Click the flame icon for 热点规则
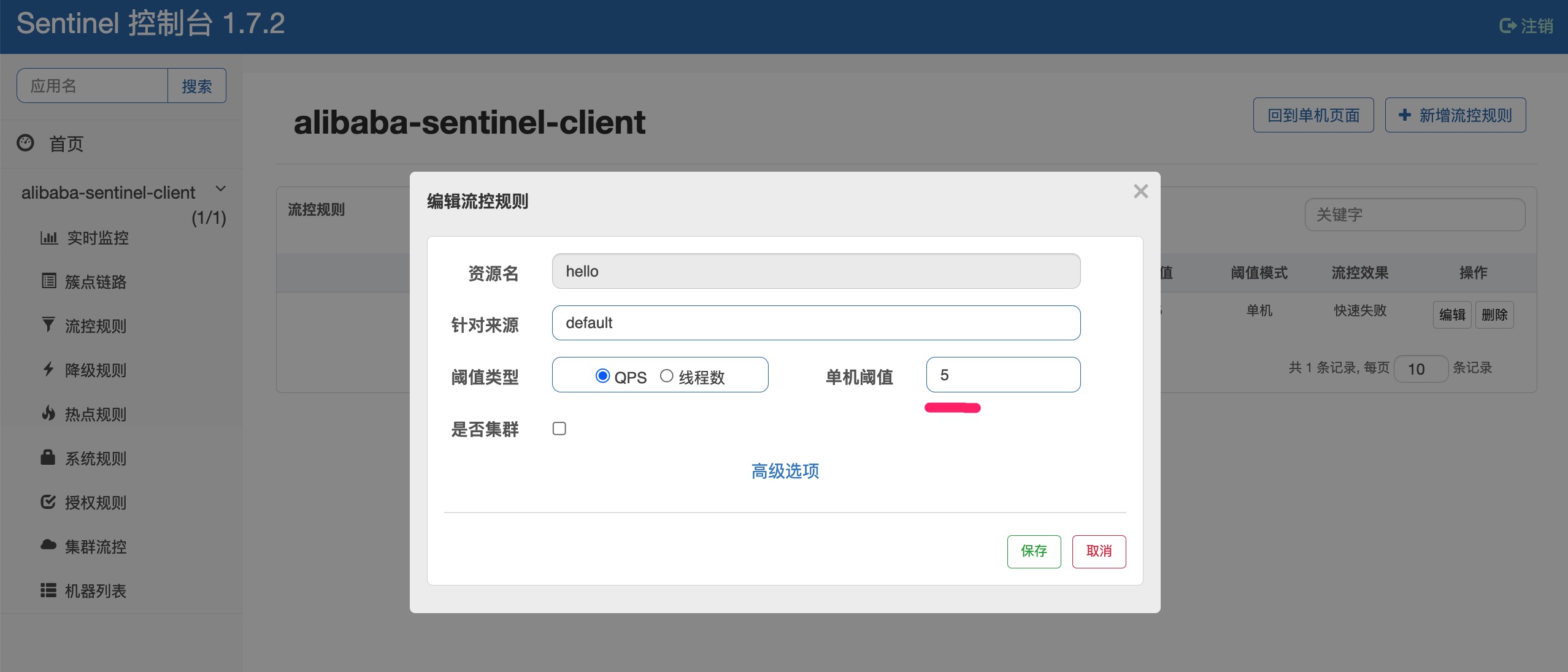 tap(48, 413)
